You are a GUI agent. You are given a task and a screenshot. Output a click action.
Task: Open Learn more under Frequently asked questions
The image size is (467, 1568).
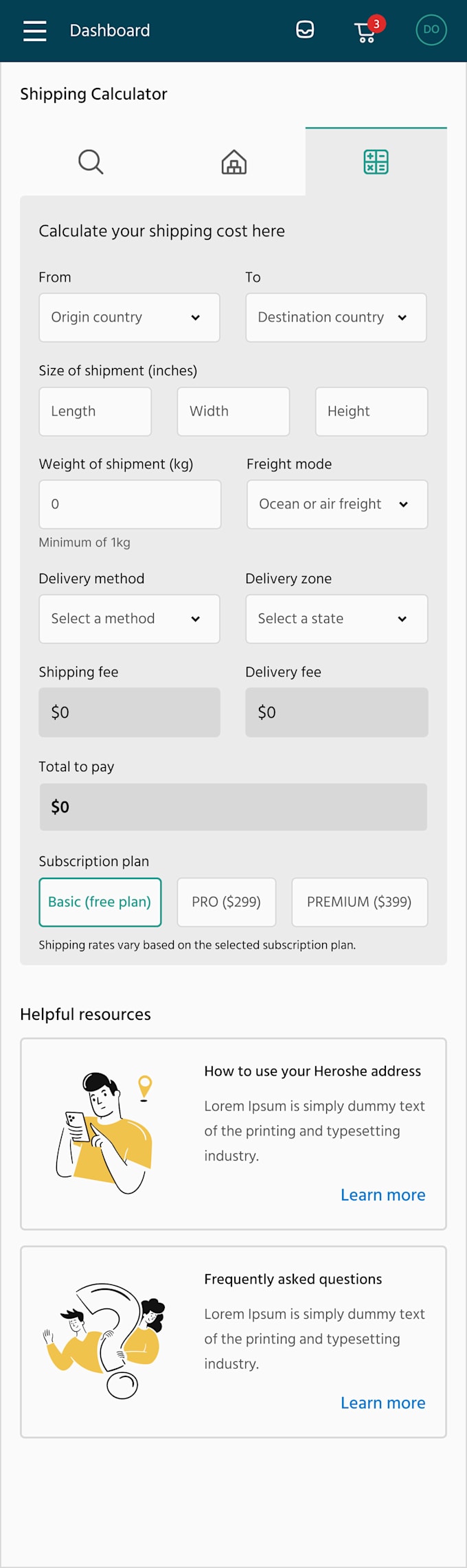[x=383, y=1403]
